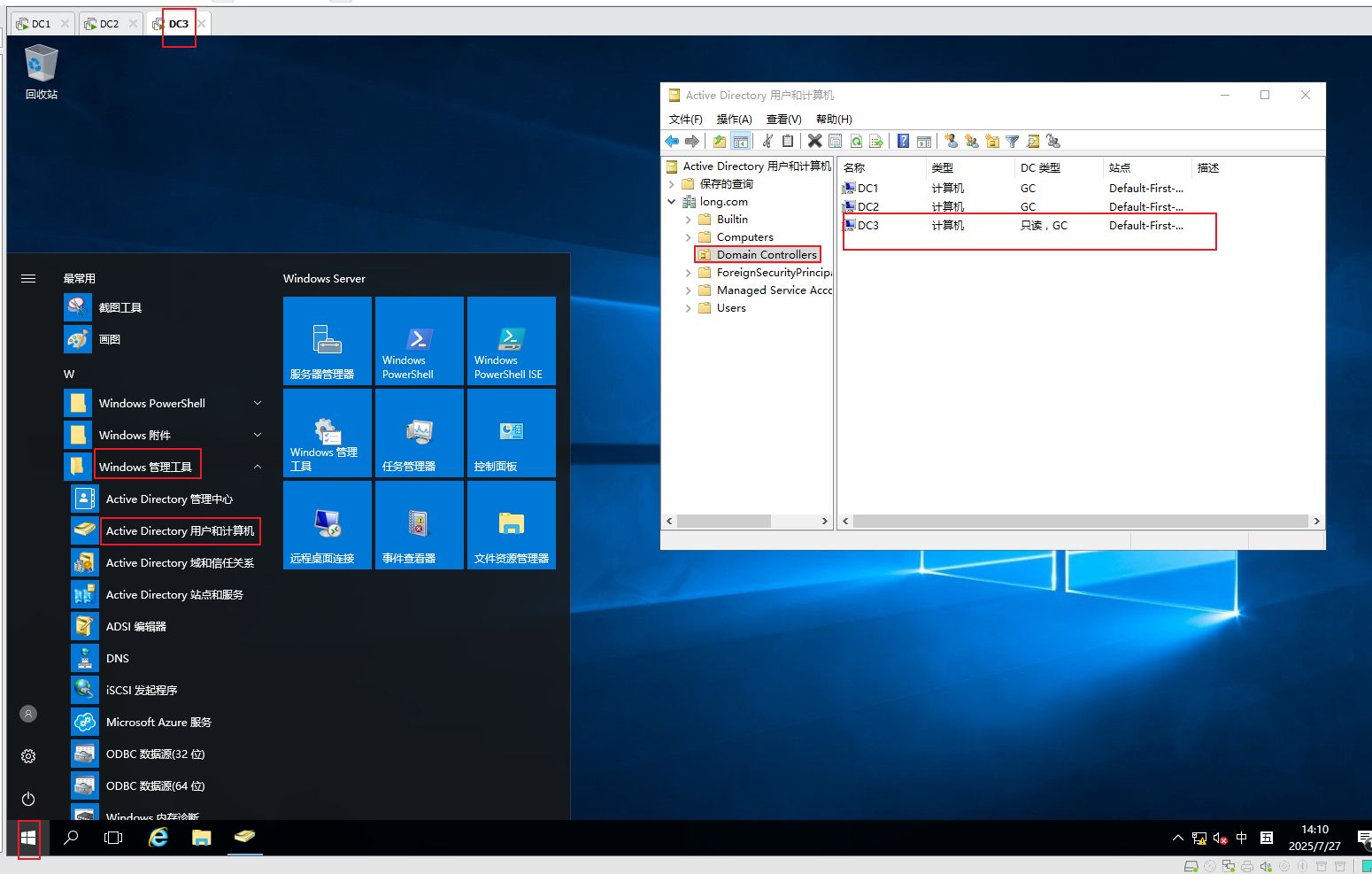Viewport: 1372px width, 874px height.
Task: Open Active Directory 站点和服务
Action: [166, 594]
